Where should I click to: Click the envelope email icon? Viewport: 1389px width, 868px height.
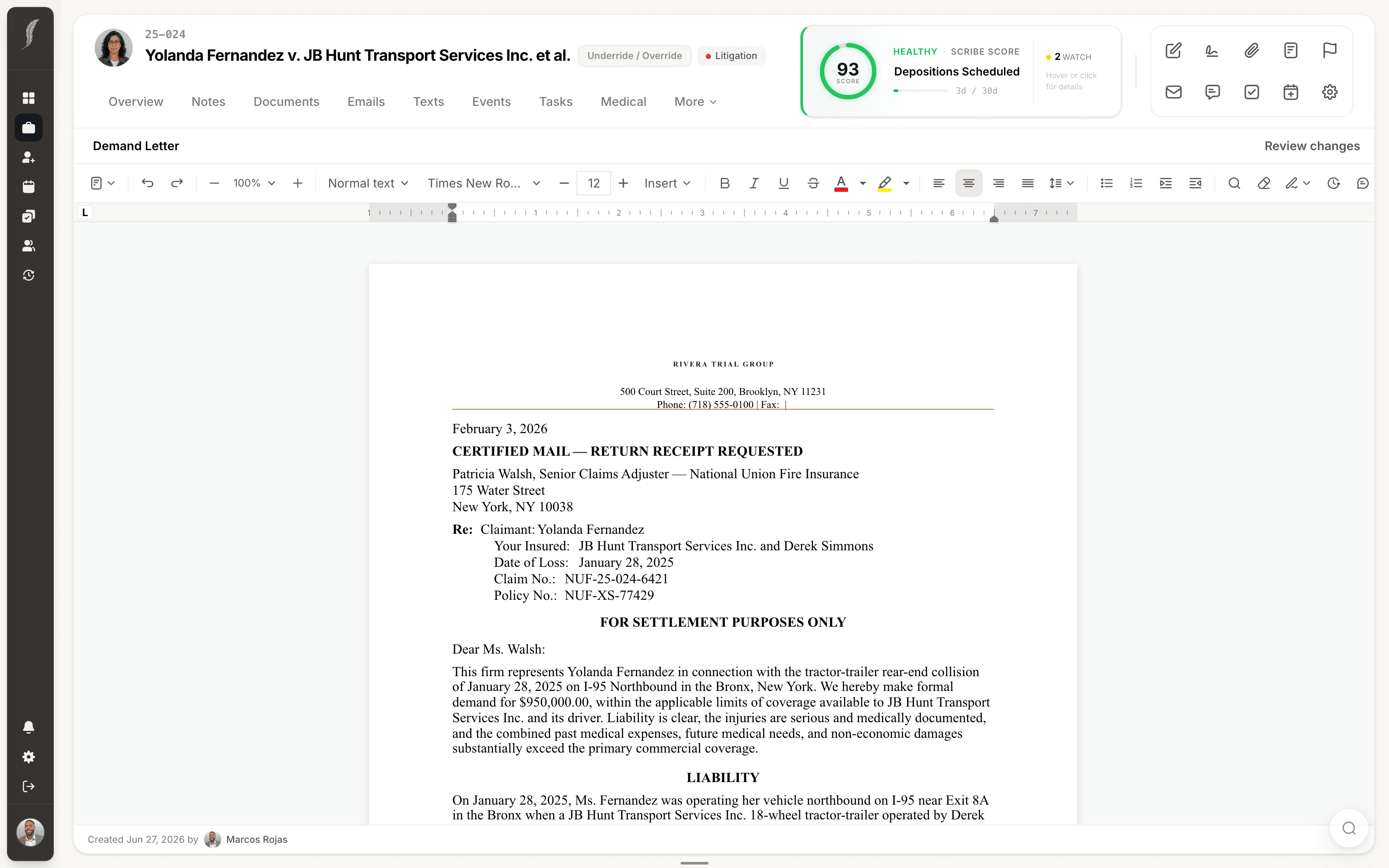(1173, 92)
